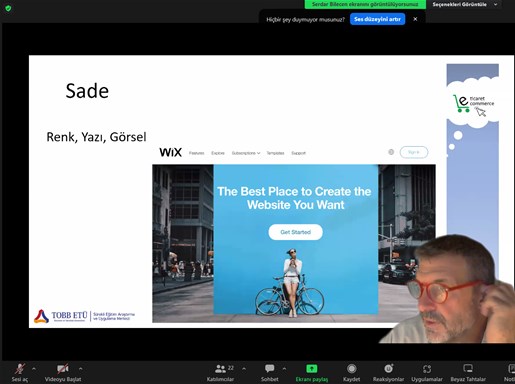Screen dimensions: 515x384
Task: Click the presenter's video thumbnail
Action: [448, 289]
